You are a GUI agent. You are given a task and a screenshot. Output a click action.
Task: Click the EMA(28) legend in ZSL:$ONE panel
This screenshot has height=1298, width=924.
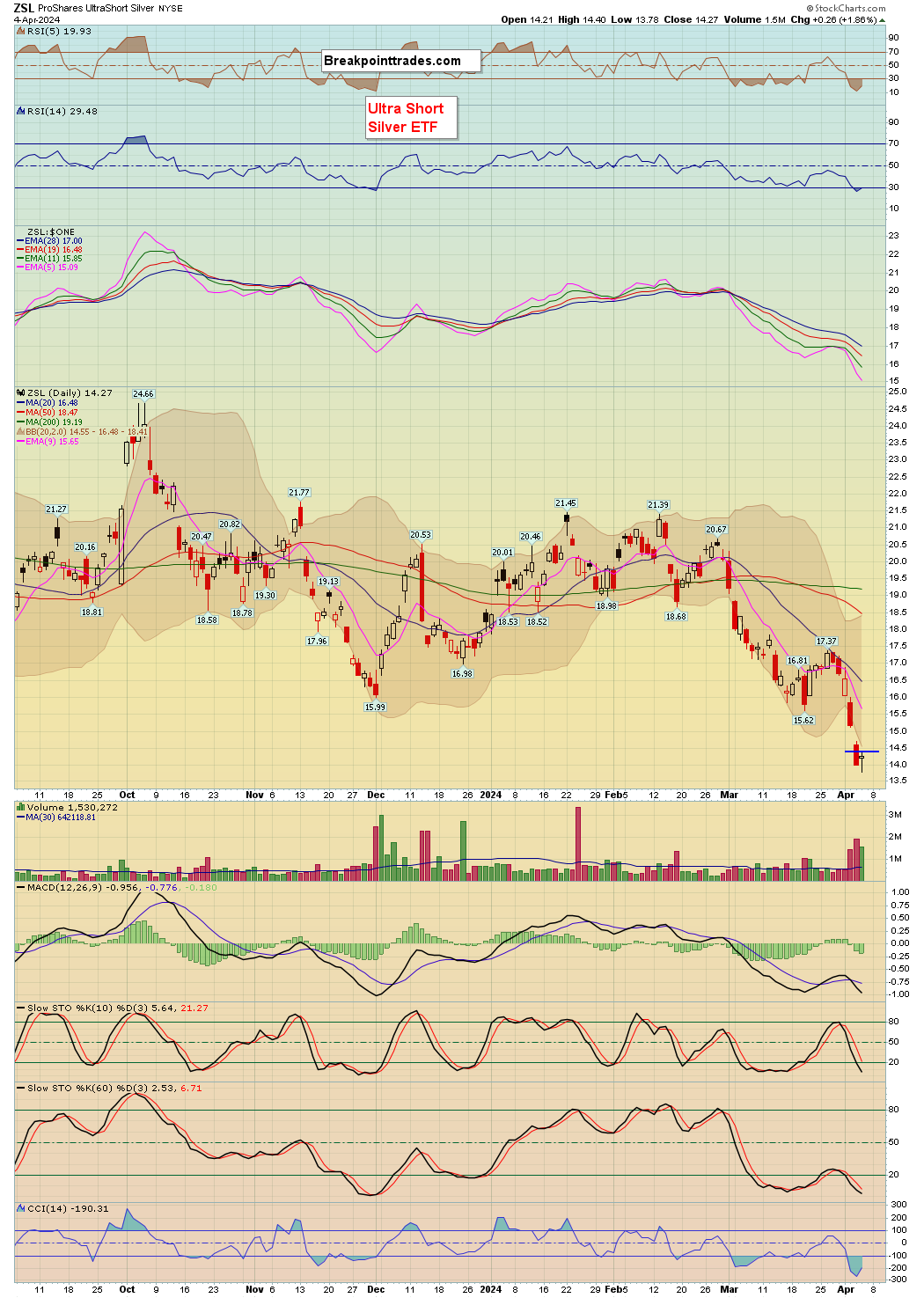(53, 241)
